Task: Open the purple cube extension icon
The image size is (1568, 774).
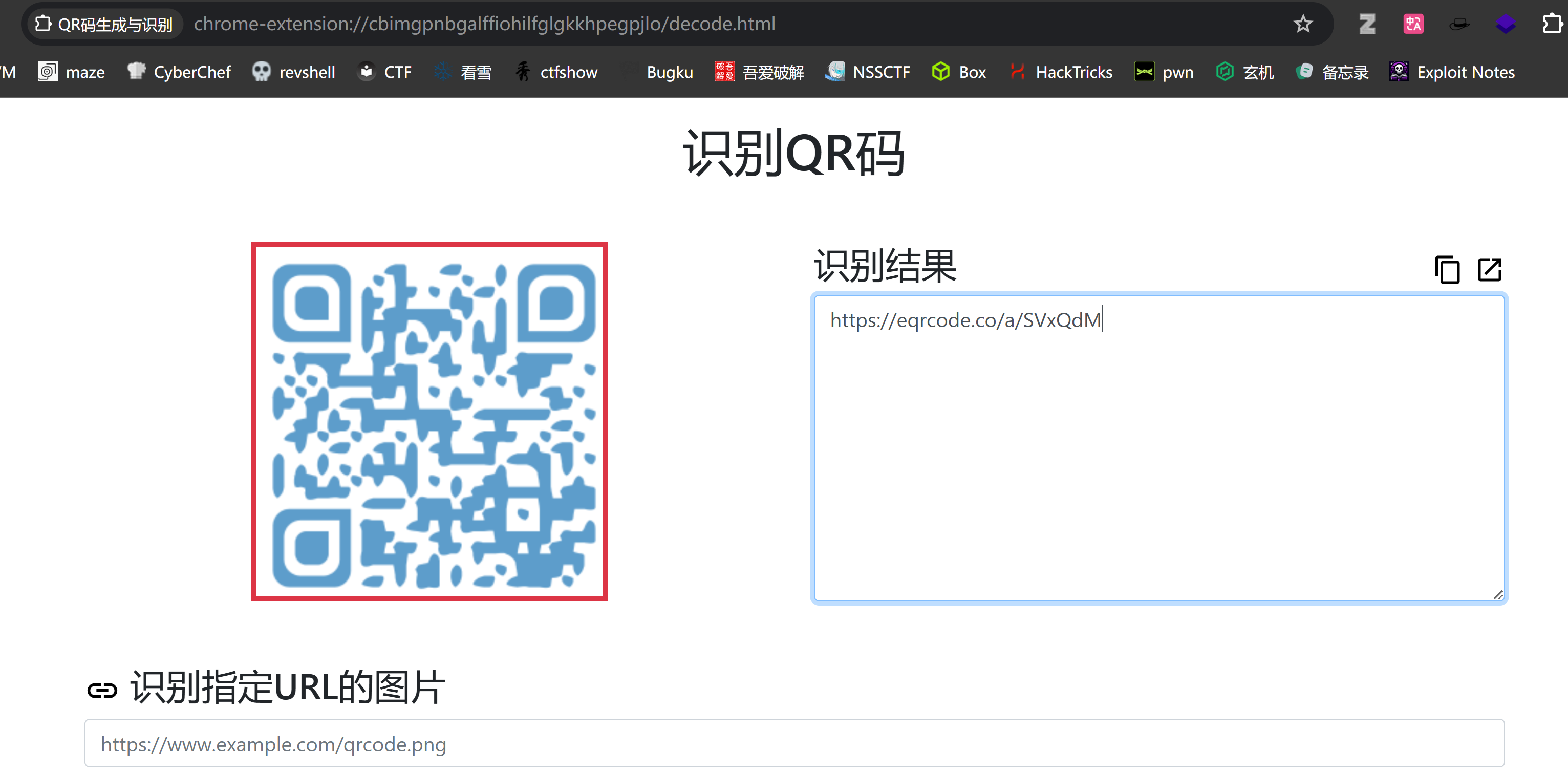Action: 1506,25
